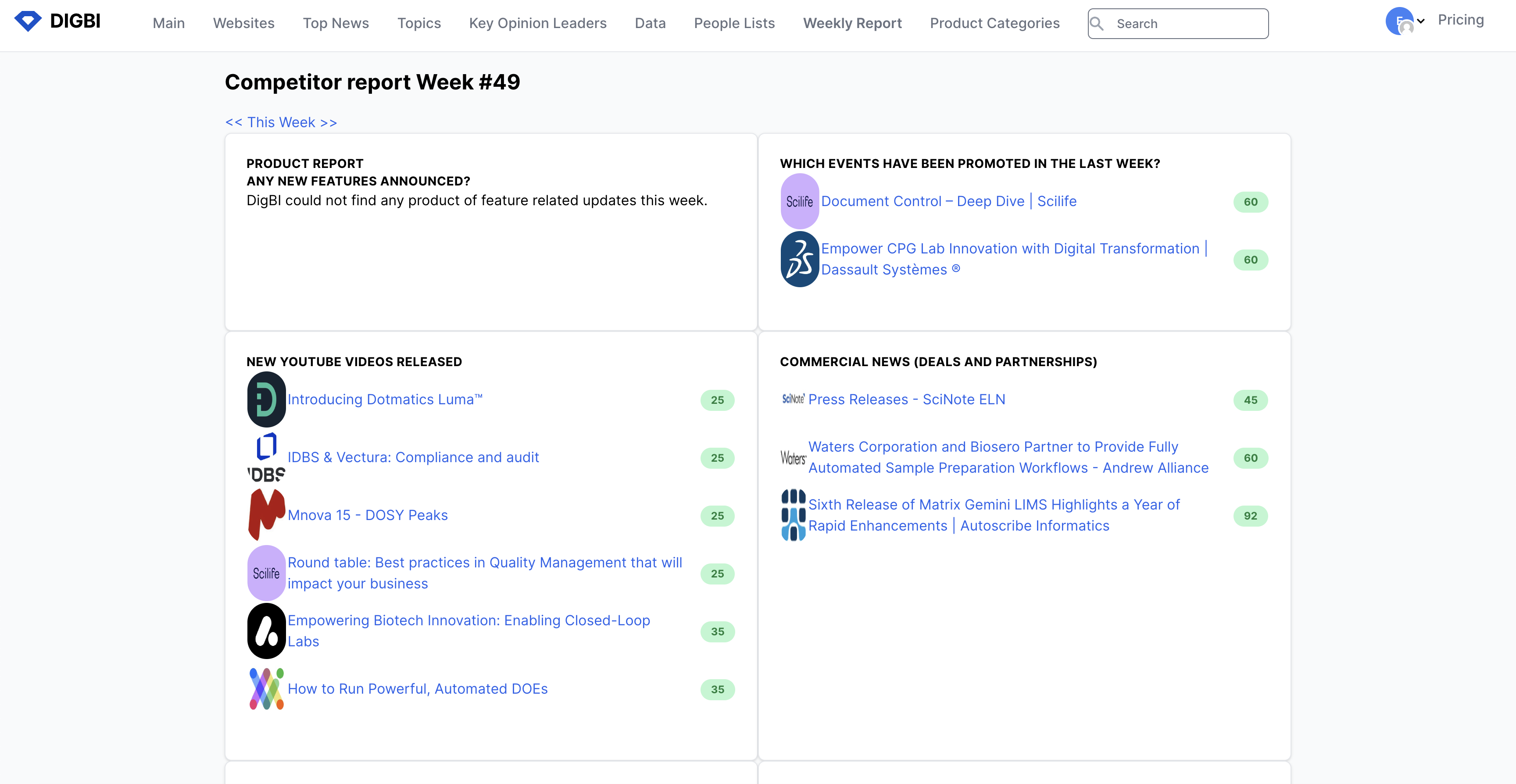
Task: Click score badge 60 for Dassault Systèmes event
Action: click(1251, 260)
